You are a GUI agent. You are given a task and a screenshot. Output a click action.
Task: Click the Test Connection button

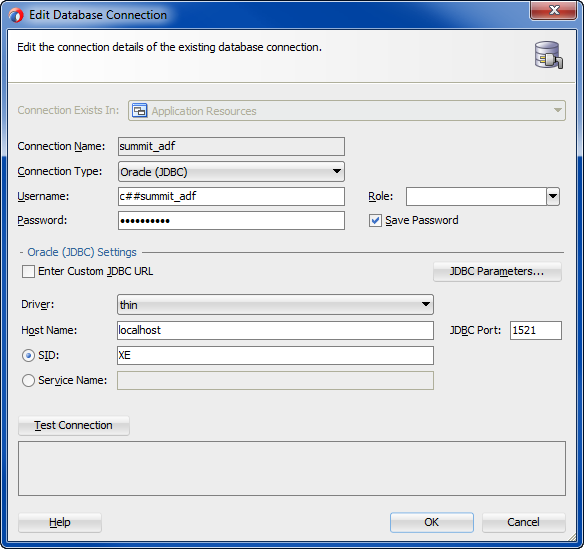[74, 425]
